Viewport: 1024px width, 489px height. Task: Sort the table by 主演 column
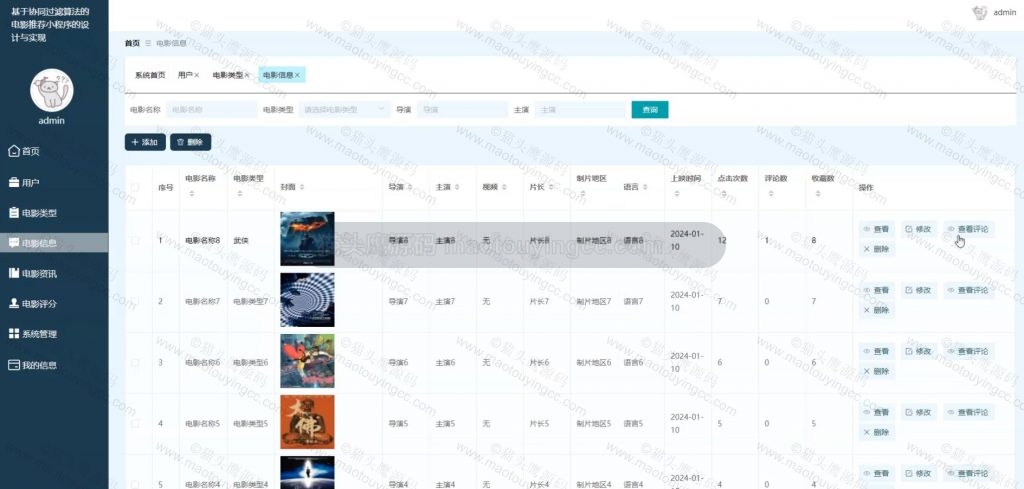456,187
